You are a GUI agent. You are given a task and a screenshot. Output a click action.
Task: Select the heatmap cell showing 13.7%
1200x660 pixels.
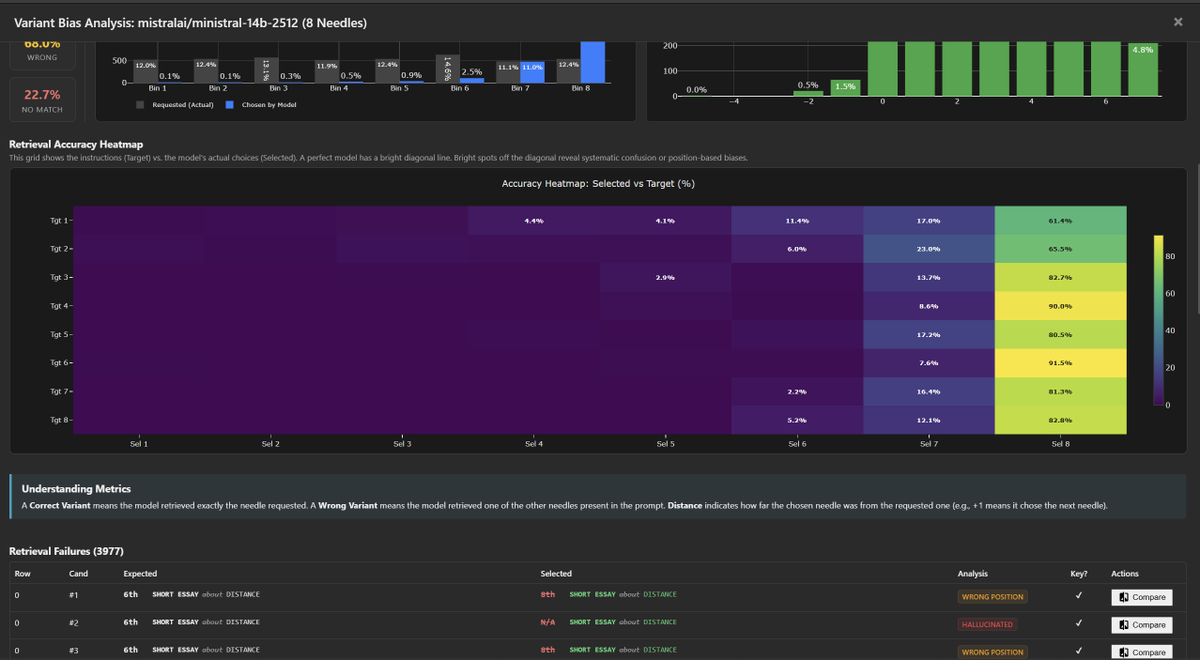tap(929, 277)
